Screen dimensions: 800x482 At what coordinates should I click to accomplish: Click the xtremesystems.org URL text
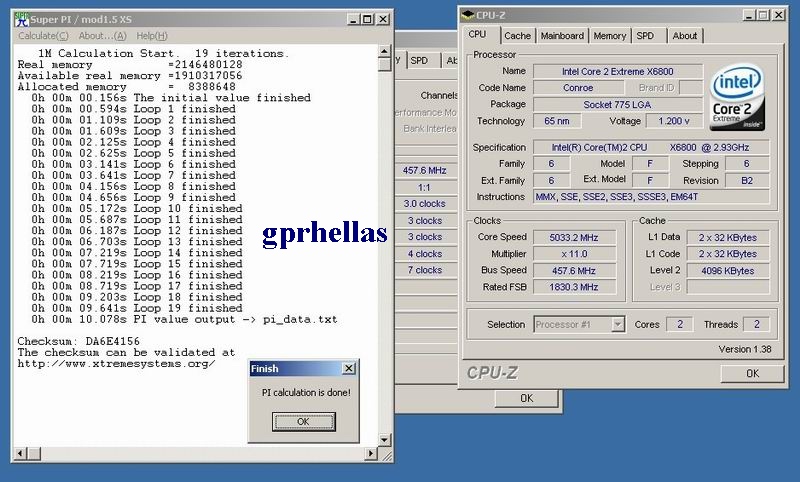[116, 364]
